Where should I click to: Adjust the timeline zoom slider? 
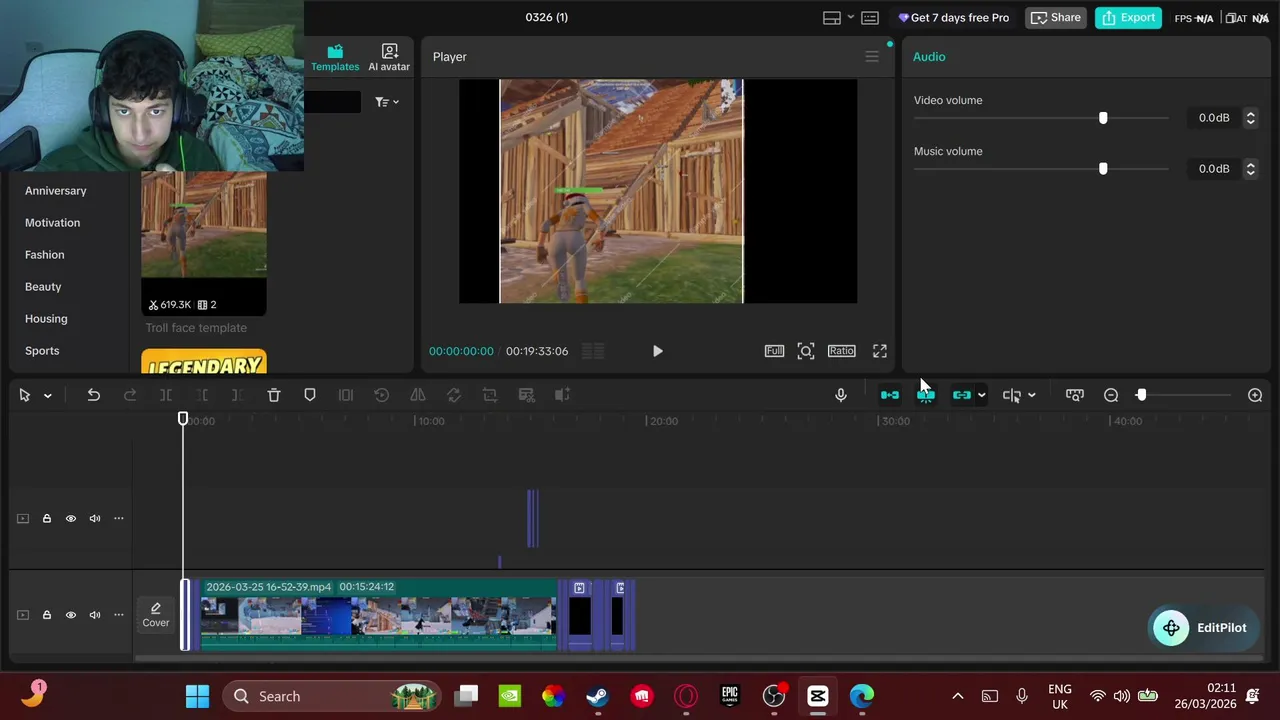click(1141, 395)
